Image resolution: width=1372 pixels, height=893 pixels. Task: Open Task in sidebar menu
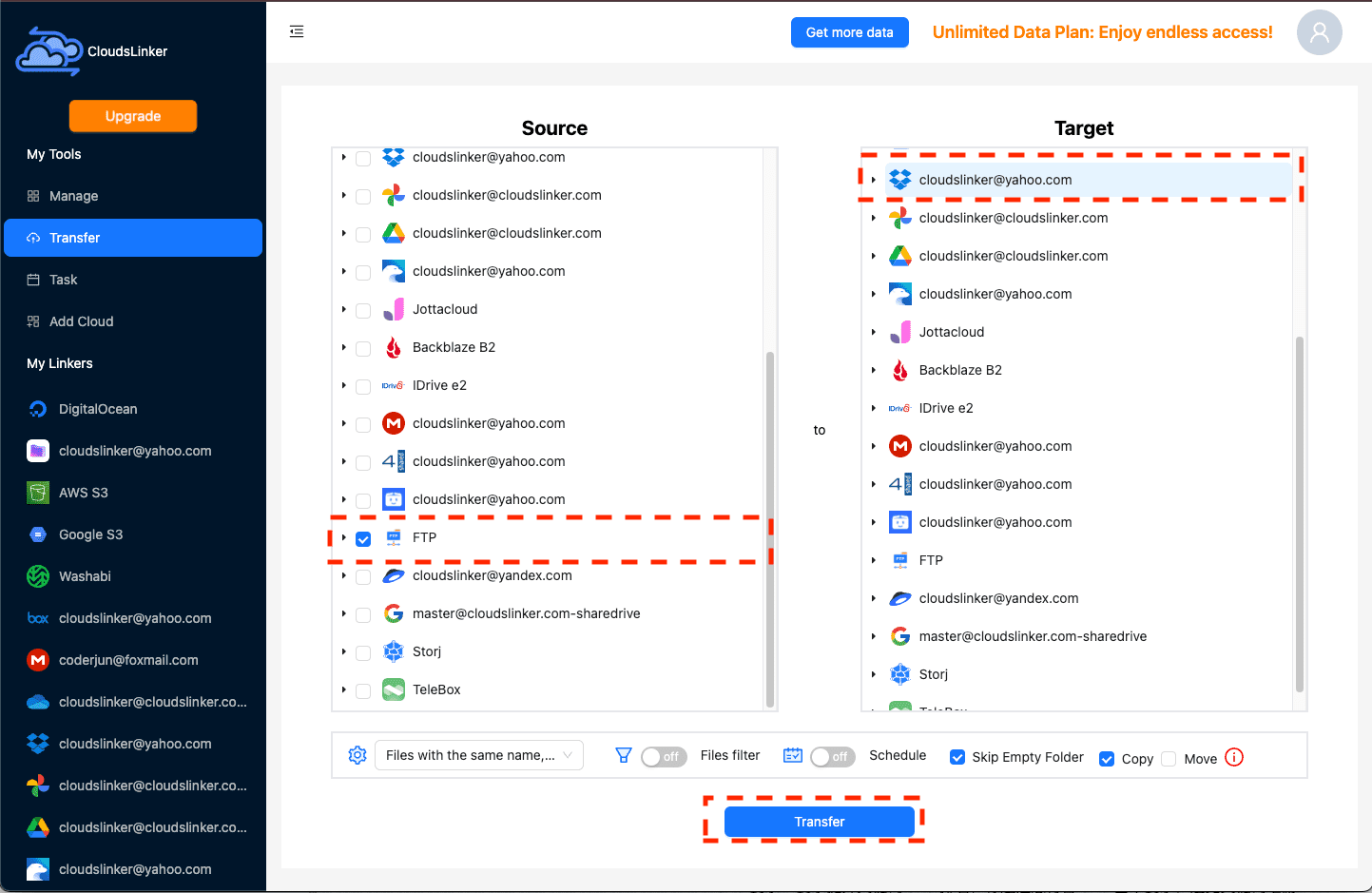[x=133, y=280]
